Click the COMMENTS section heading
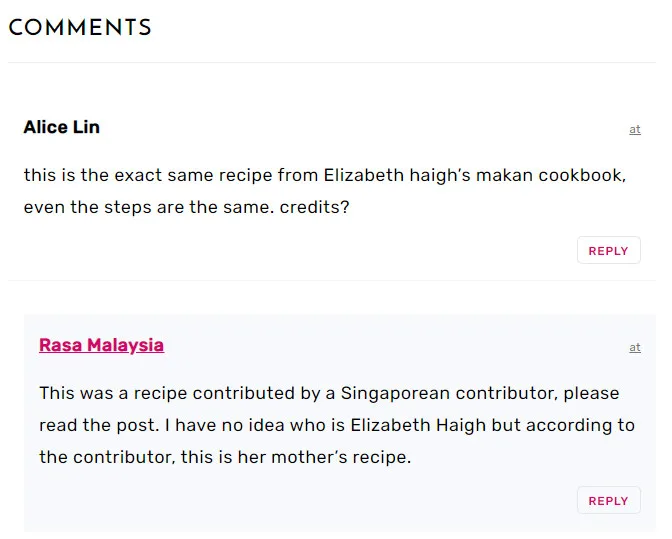 tap(80, 28)
